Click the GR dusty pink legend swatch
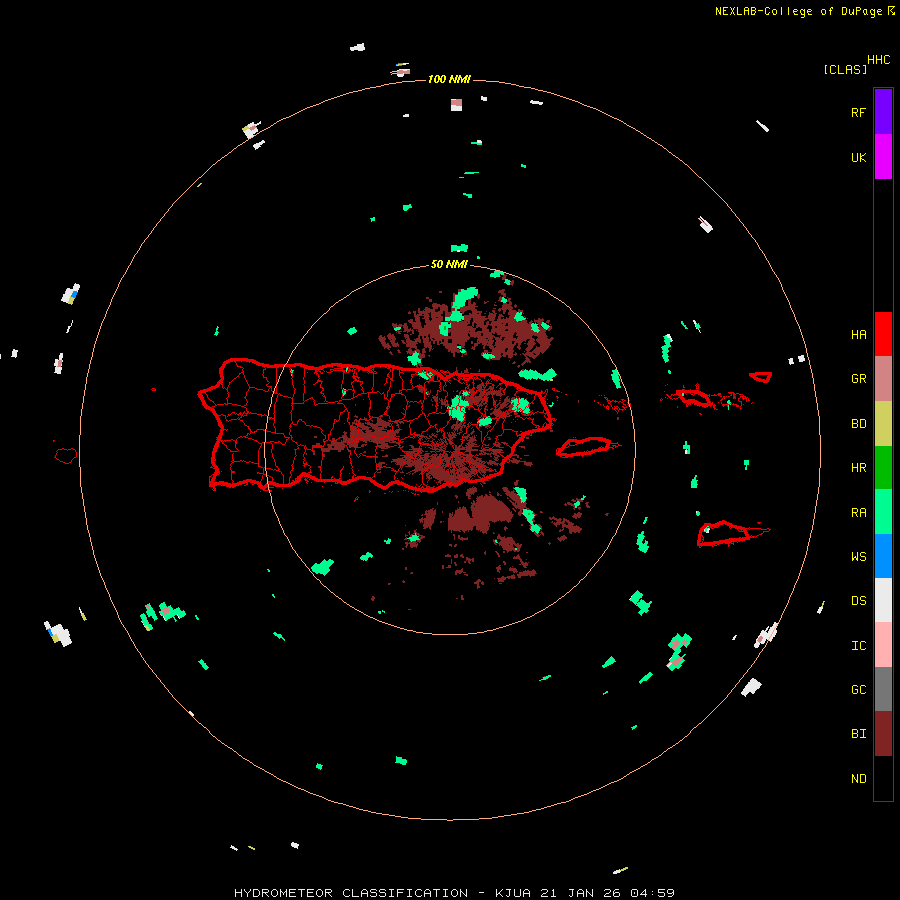900x900 pixels. pos(883,379)
